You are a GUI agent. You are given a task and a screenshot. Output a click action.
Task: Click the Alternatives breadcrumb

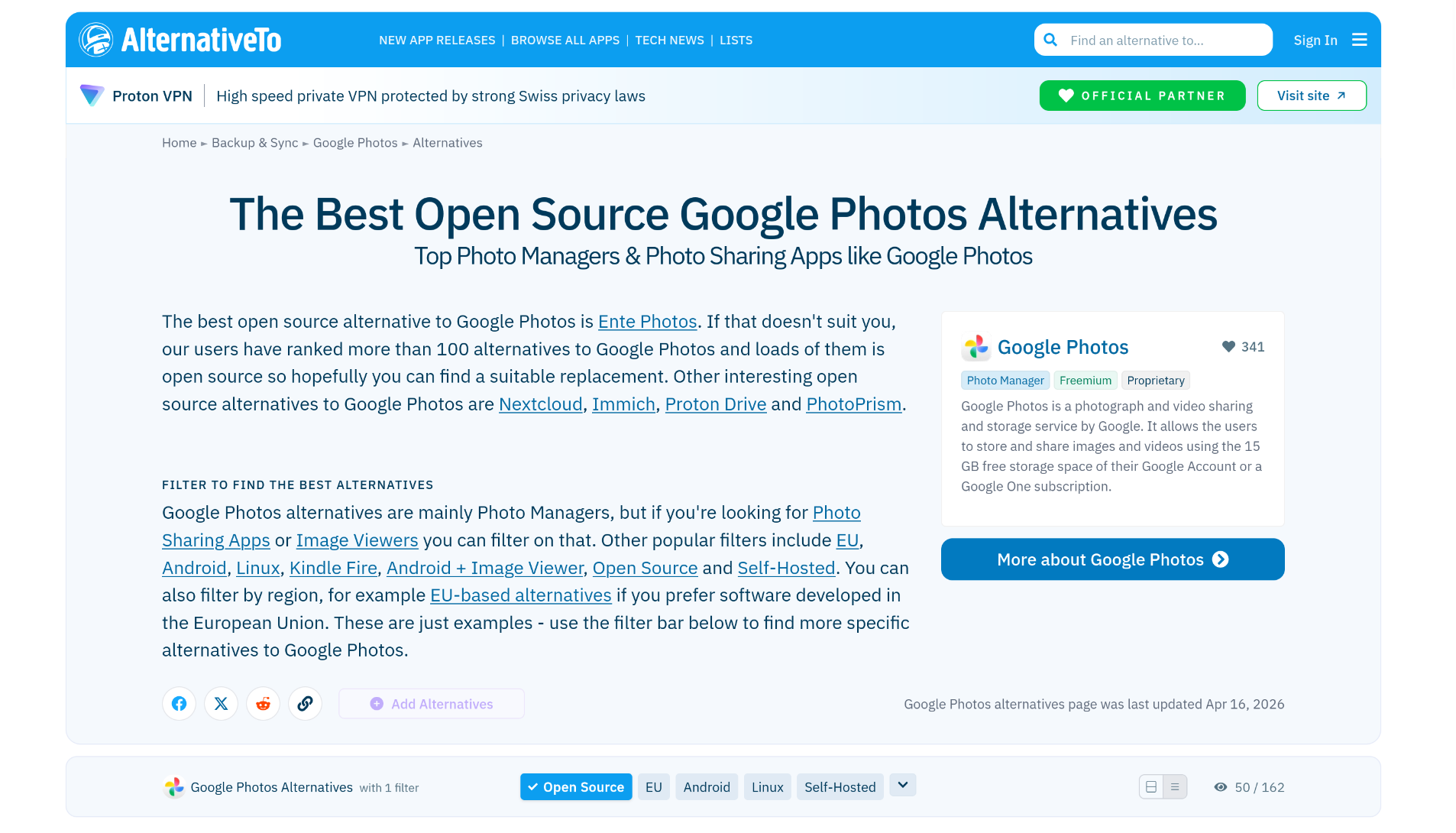[x=448, y=143]
